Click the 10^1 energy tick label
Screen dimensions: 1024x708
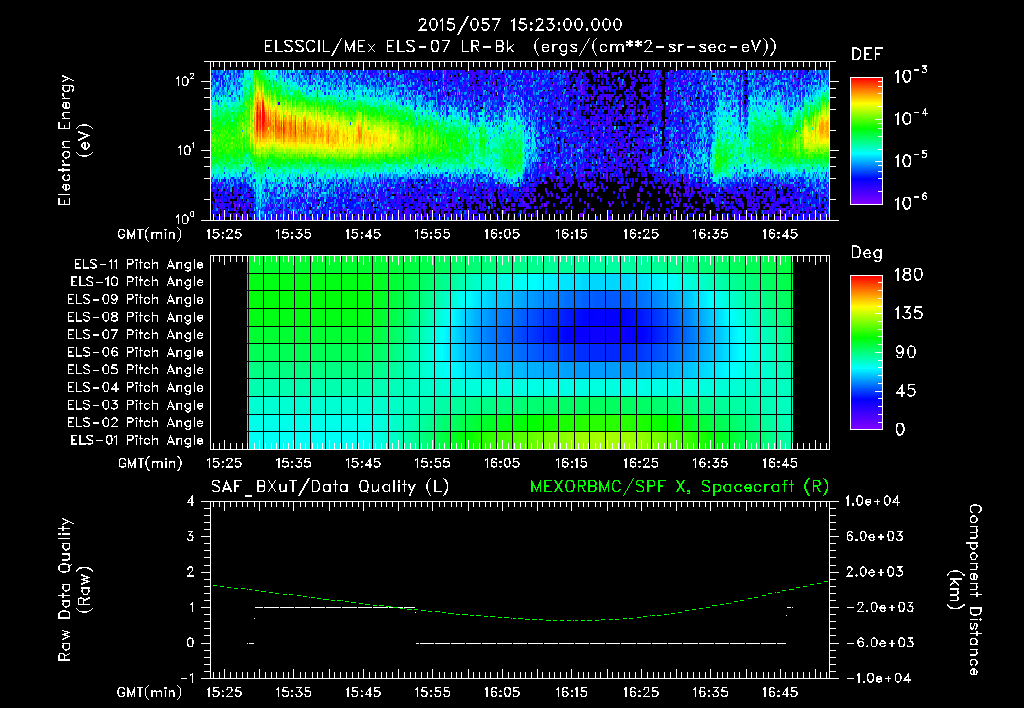(x=185, y=150)
